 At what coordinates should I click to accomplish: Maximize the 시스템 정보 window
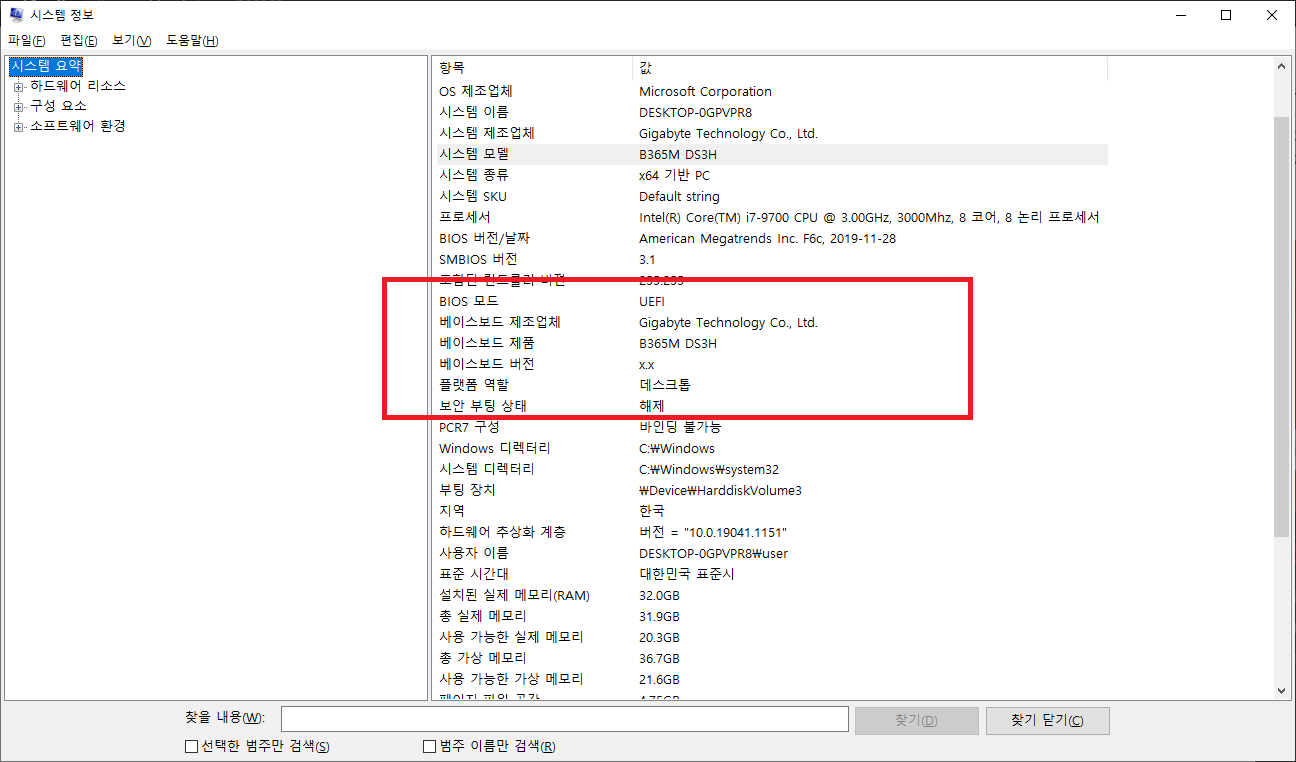(x=1226, y=15)
